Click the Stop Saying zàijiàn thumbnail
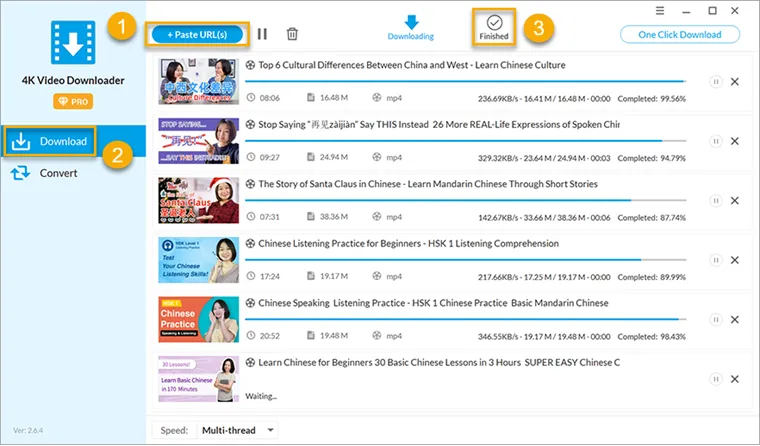The width and height of the screenshot is (760, 446). [x=199, y=141]
